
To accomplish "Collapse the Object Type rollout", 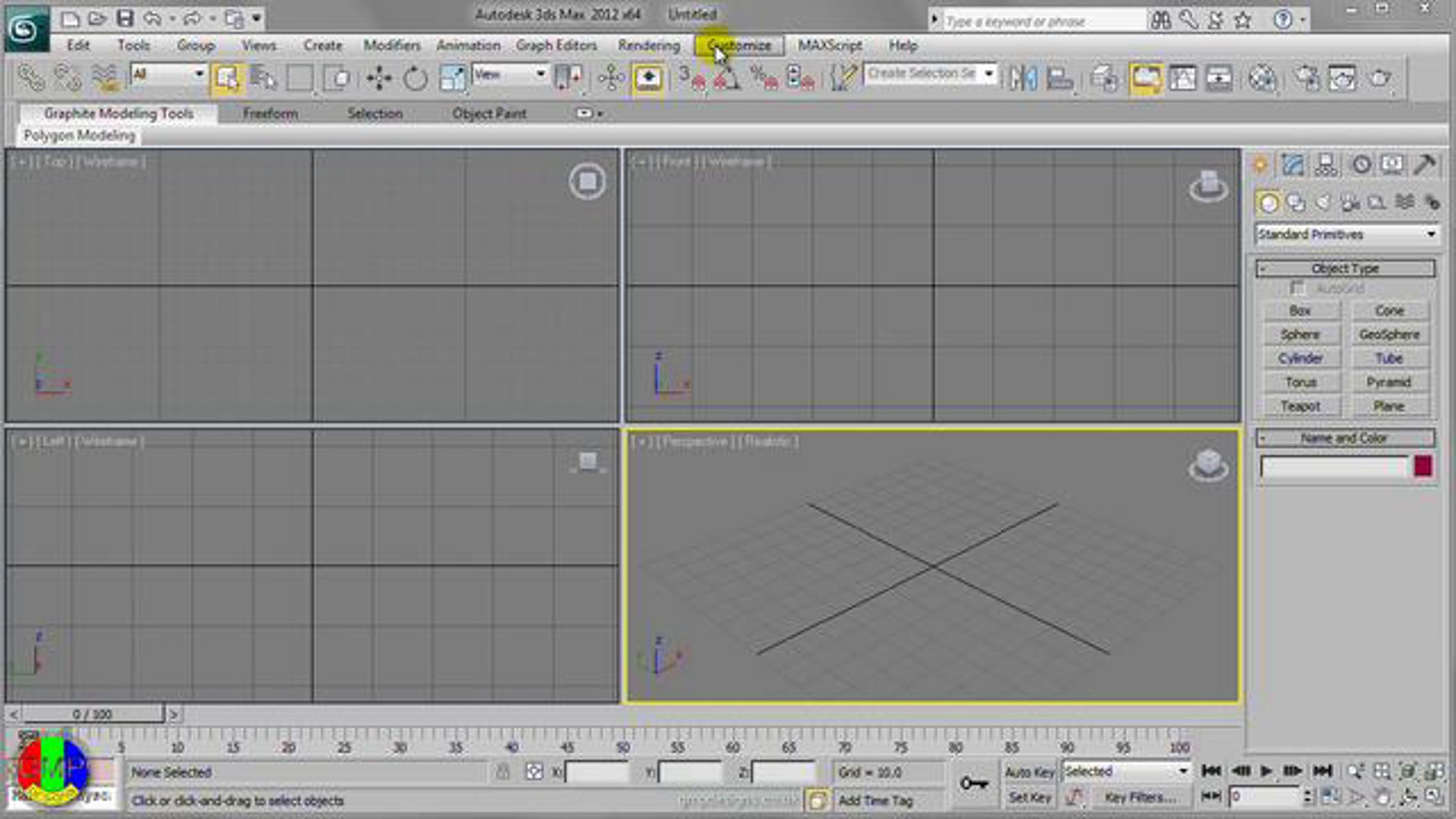I will (1346, 268).
